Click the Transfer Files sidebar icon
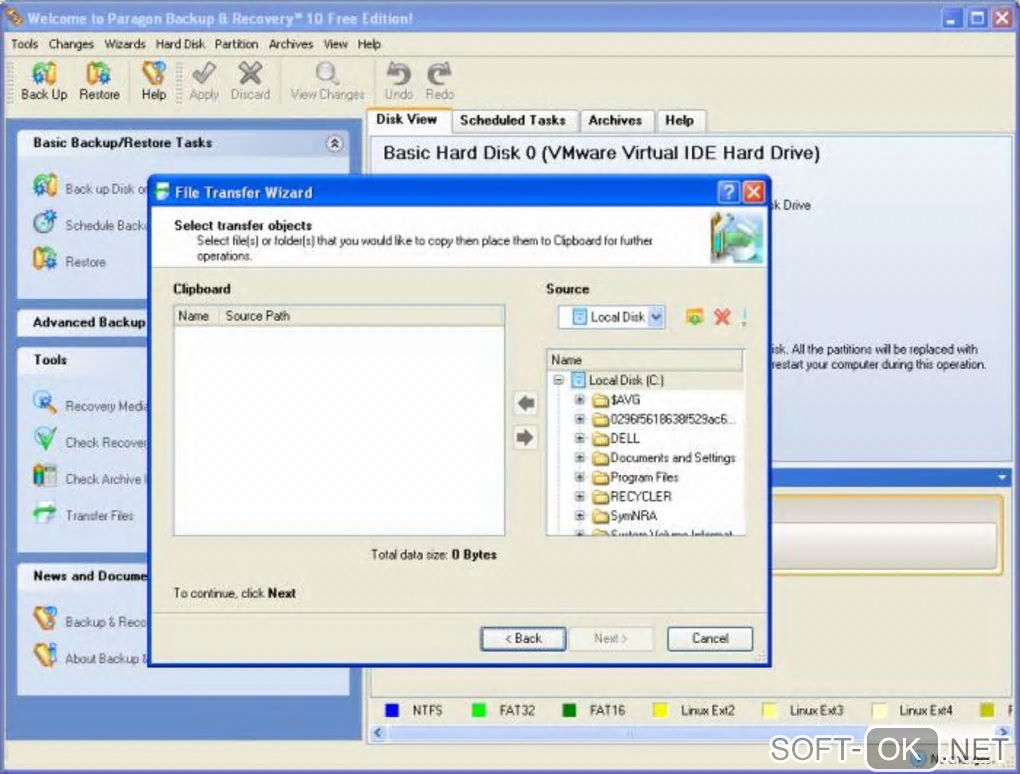 pyautogui.click(x=45, y=513)
